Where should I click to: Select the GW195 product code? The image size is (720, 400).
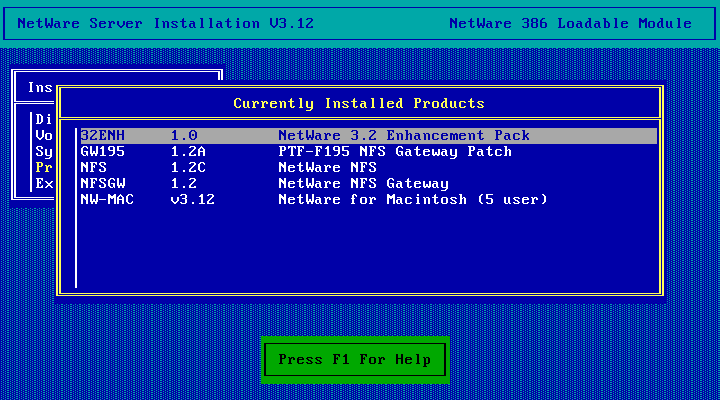click(102, 152)
